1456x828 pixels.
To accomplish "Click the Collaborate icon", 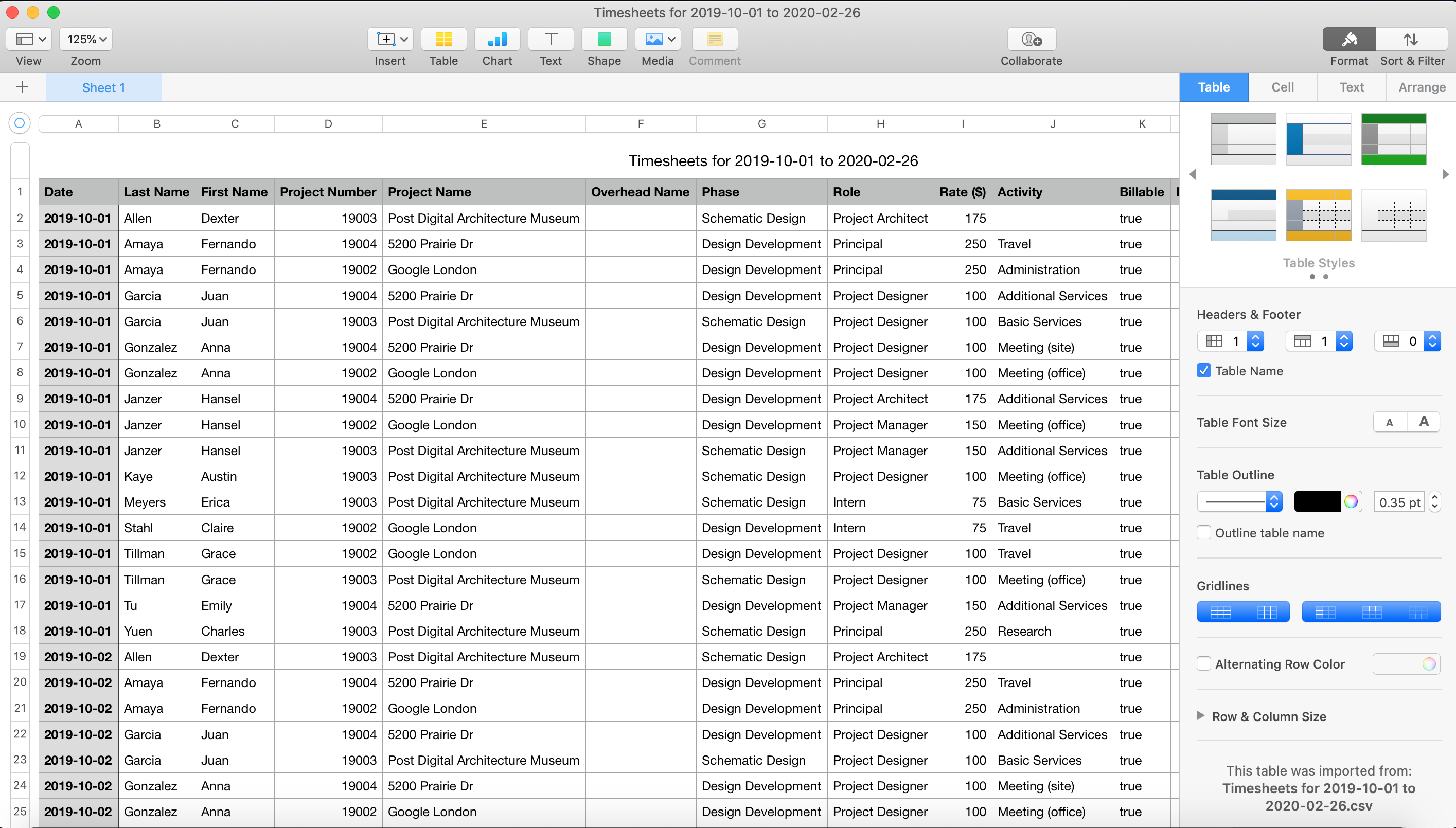I will point(1031,39).
